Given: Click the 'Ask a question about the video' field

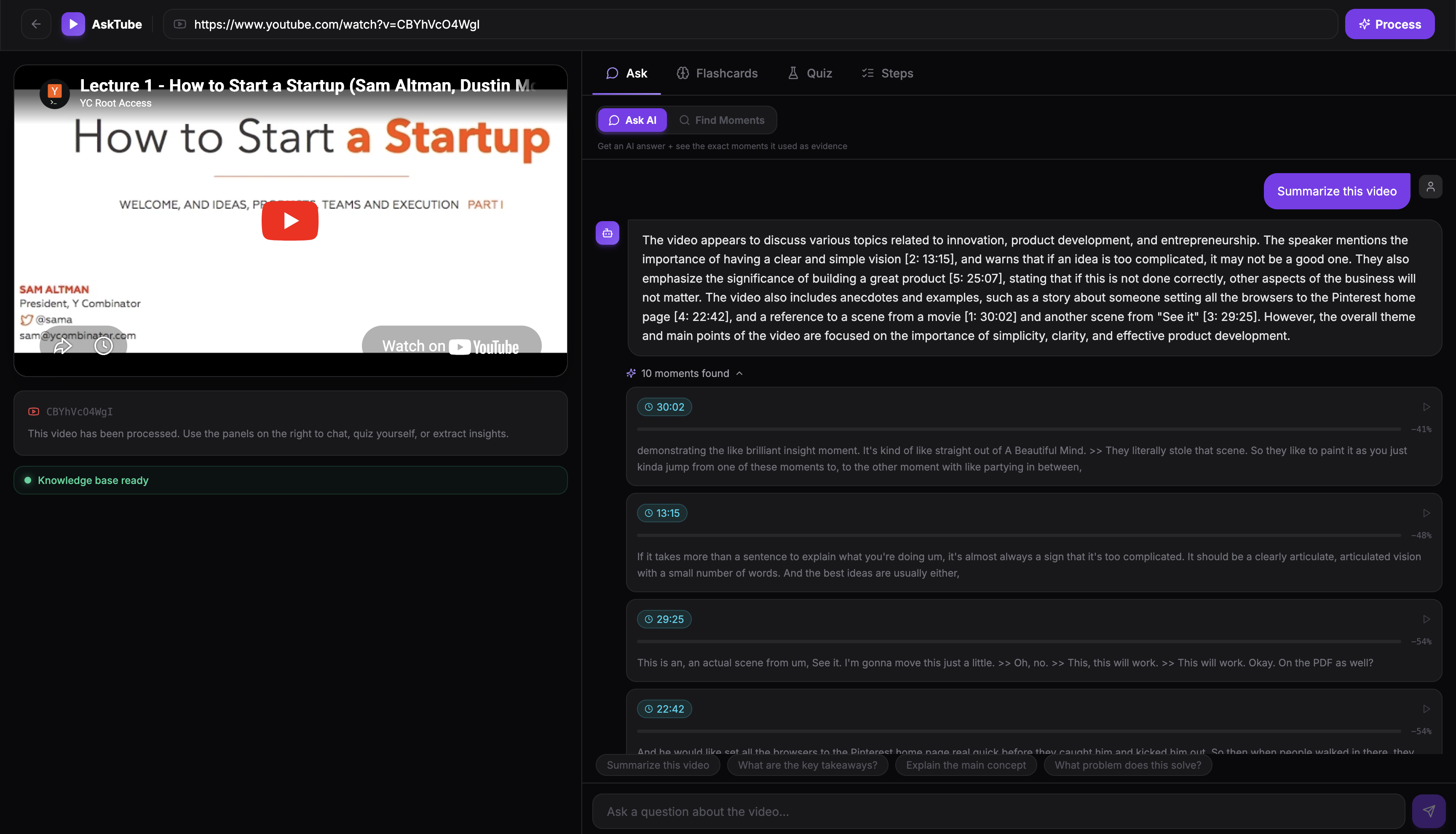Looking at the screenshot, I should coord(998,811).
